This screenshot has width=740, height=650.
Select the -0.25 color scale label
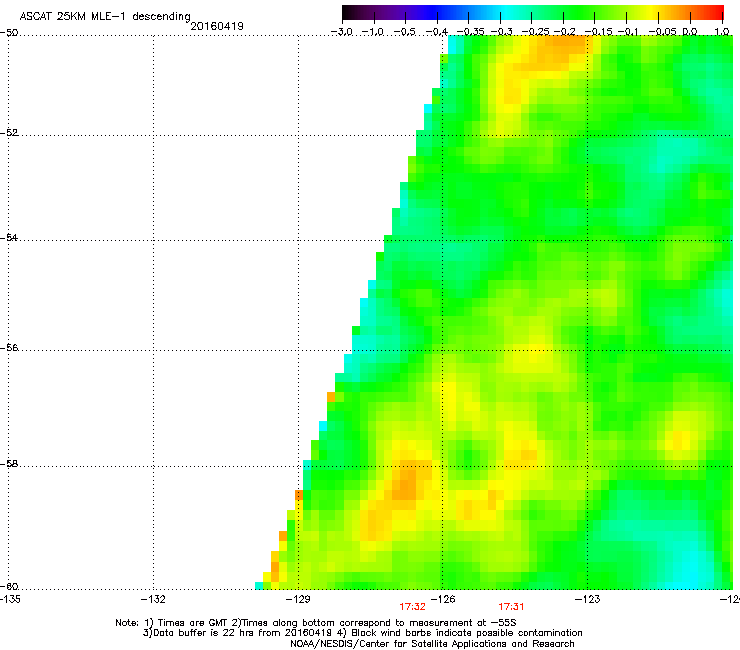(x=535, y=32)
